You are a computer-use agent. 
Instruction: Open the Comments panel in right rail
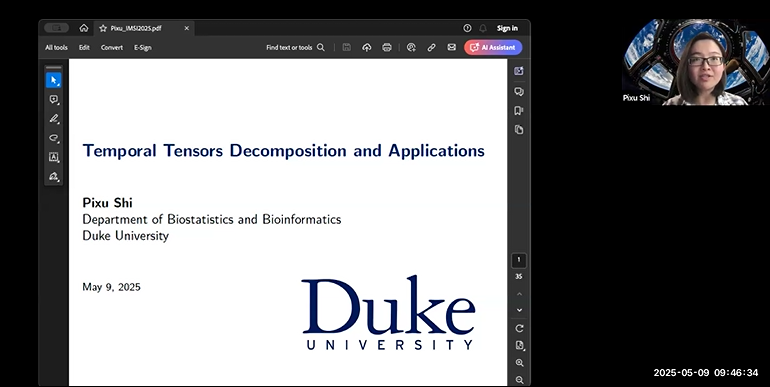coord(519,91)
